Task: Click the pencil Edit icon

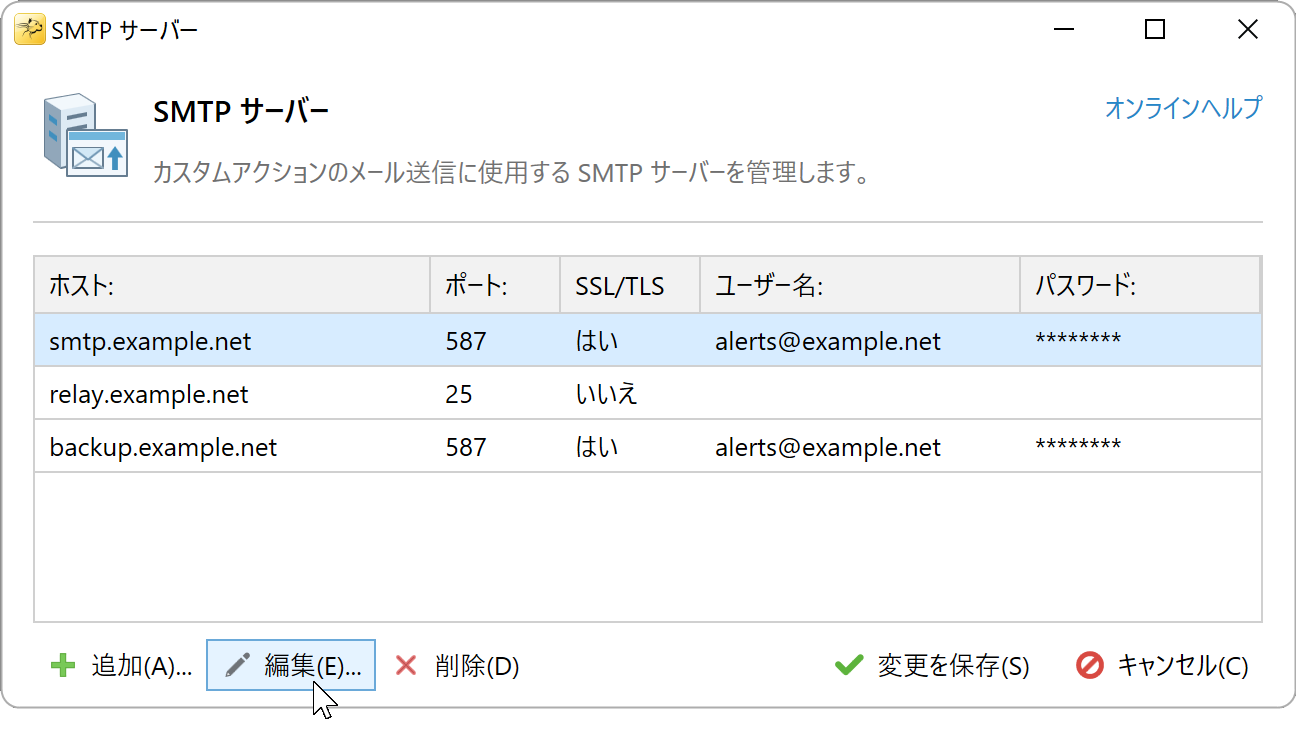Action: click(238, 665)
